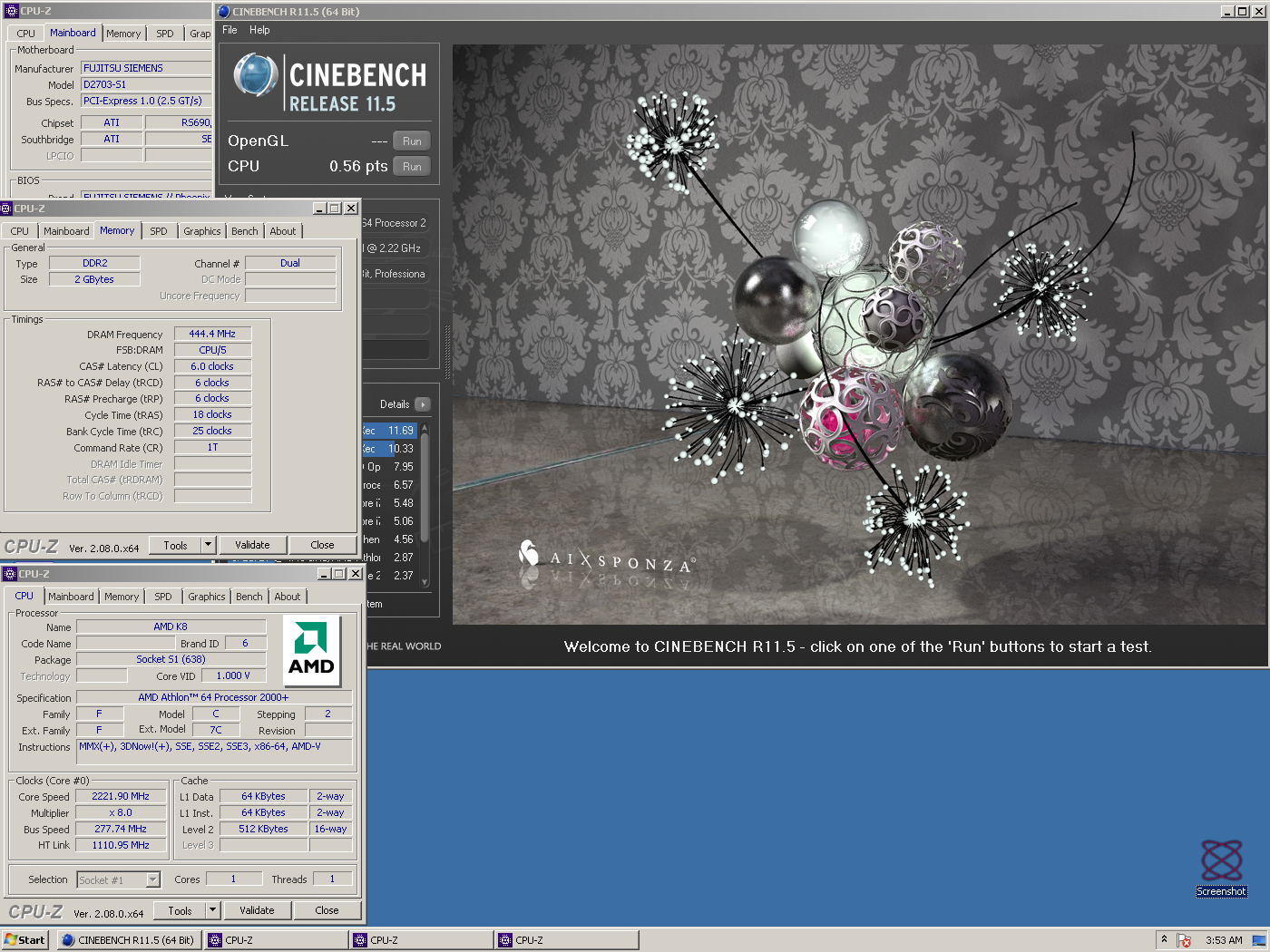Click the Instructions field listing MMX(+)
The width and height of the screenshot is (1270, 952).
coord(214,752)
